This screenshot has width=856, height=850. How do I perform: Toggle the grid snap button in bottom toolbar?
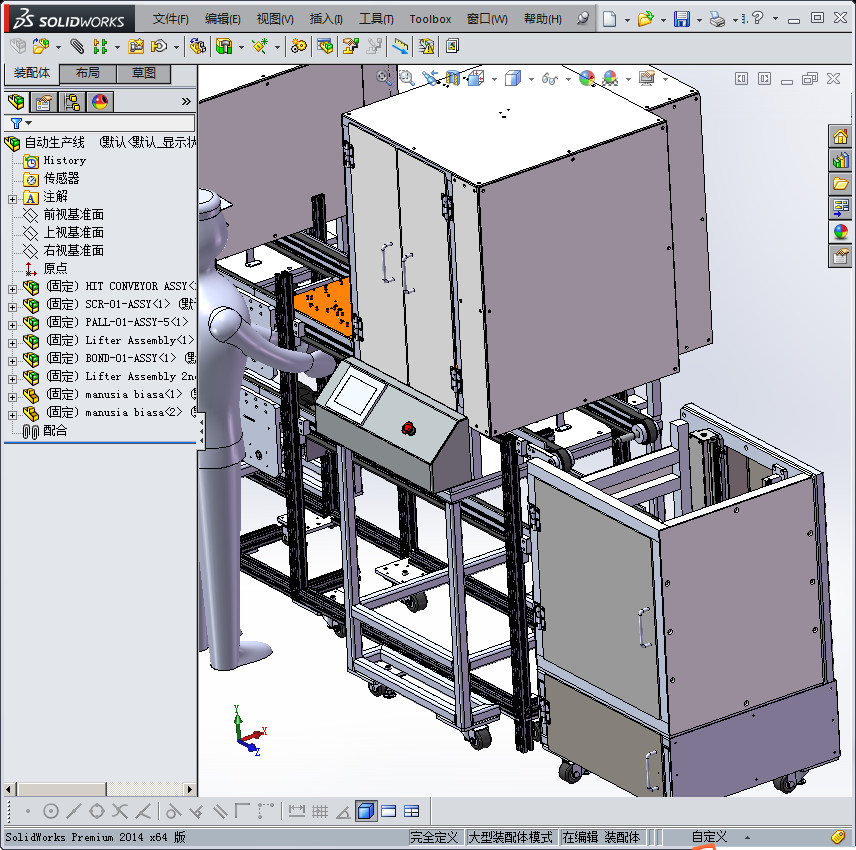point(320,811)
